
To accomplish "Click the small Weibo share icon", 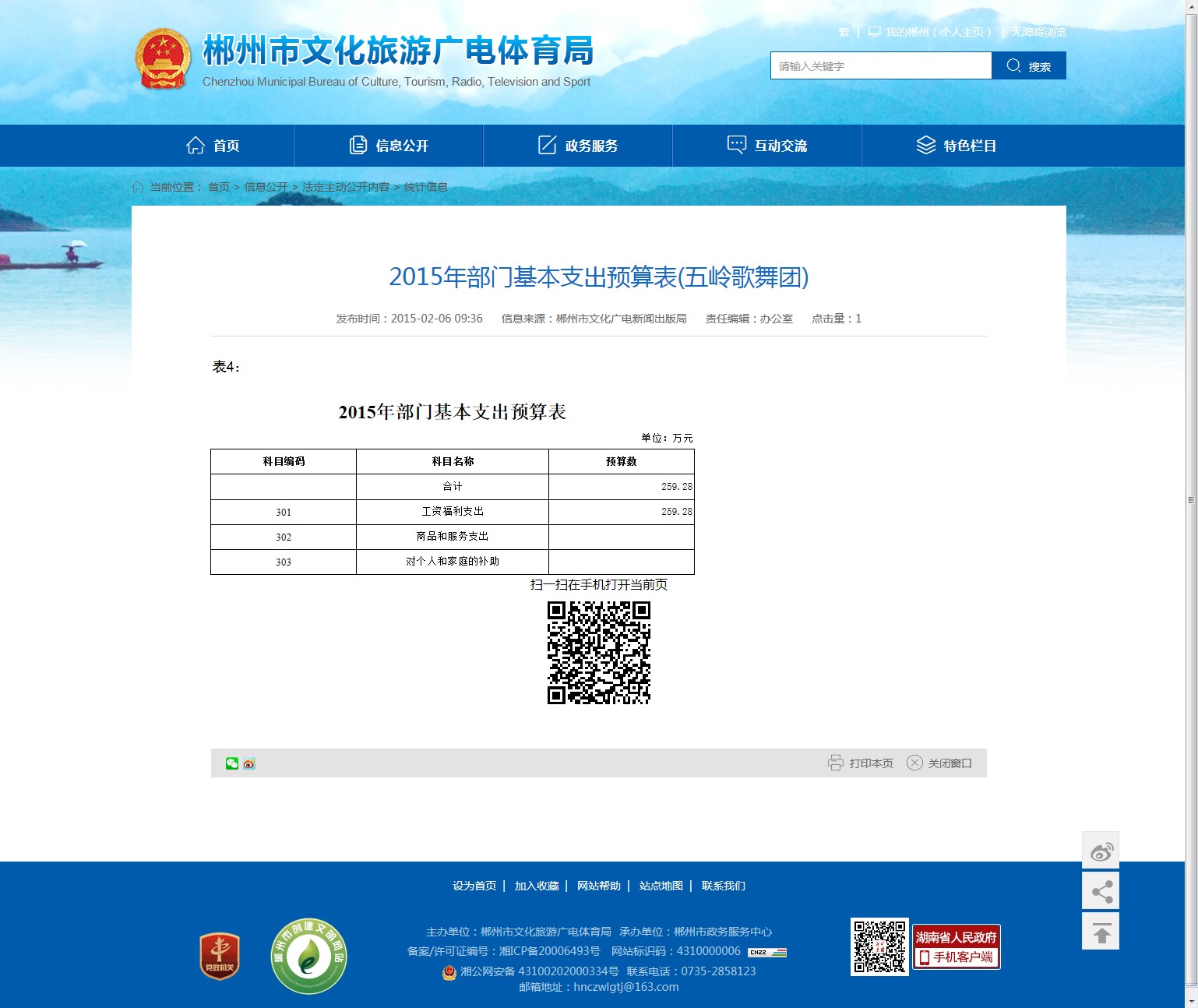I will click(249, 763).
